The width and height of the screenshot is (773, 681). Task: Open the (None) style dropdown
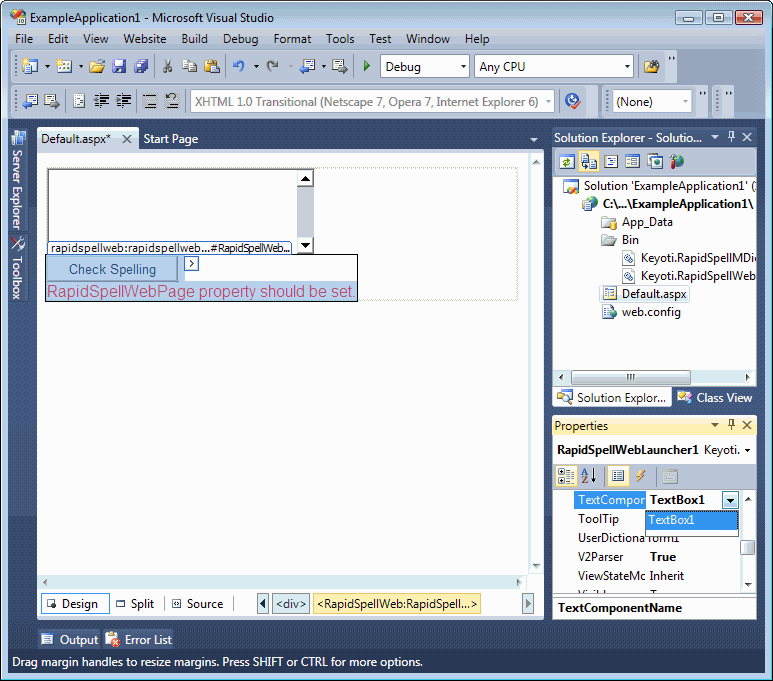point(685,102)
